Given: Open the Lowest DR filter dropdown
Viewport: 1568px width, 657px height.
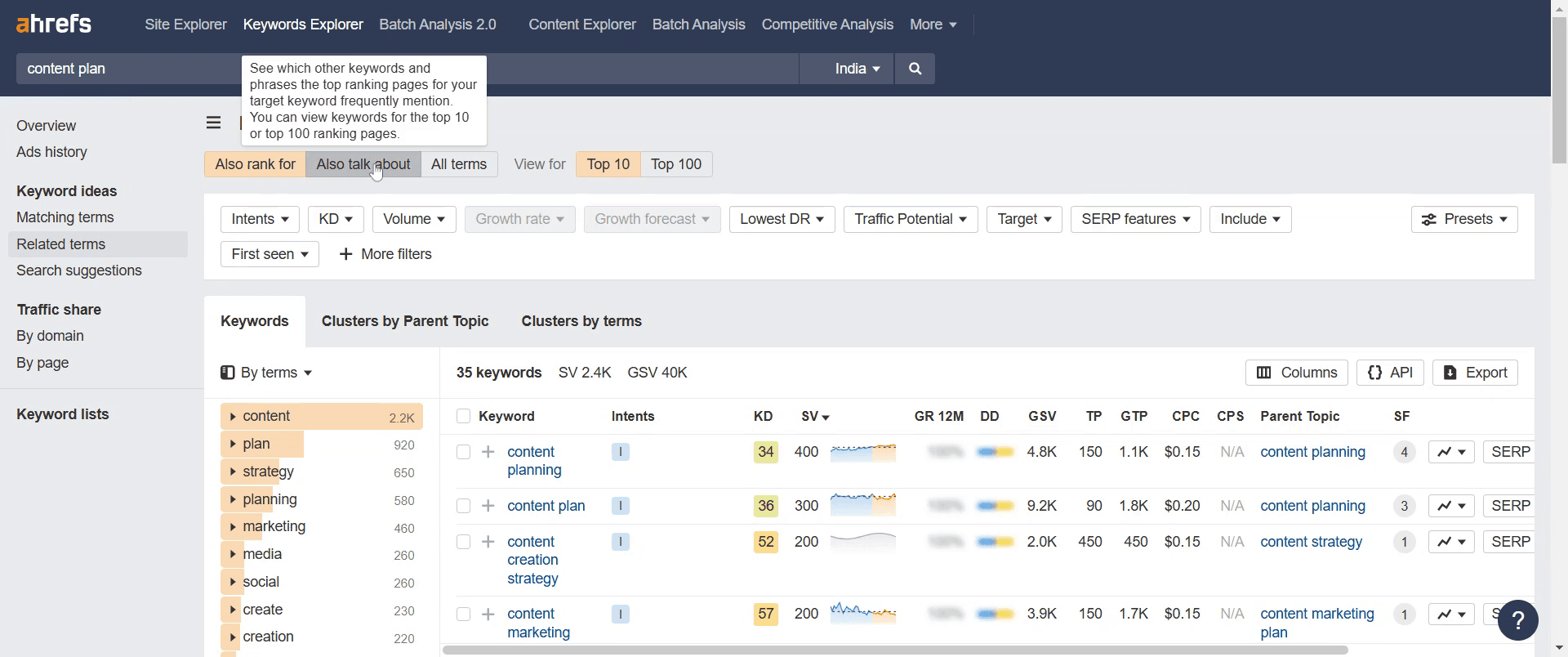Looking at the screenshot, I should point(782,219).
